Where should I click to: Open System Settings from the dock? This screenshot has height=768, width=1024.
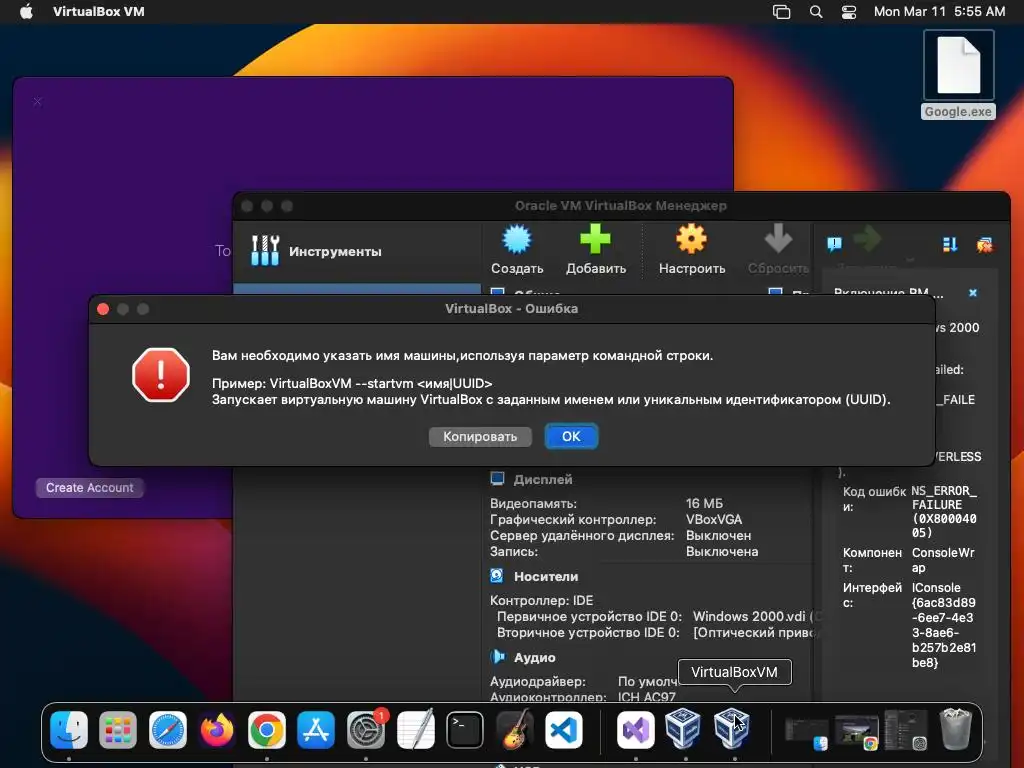pyautogui.click(x=366, y=729)
